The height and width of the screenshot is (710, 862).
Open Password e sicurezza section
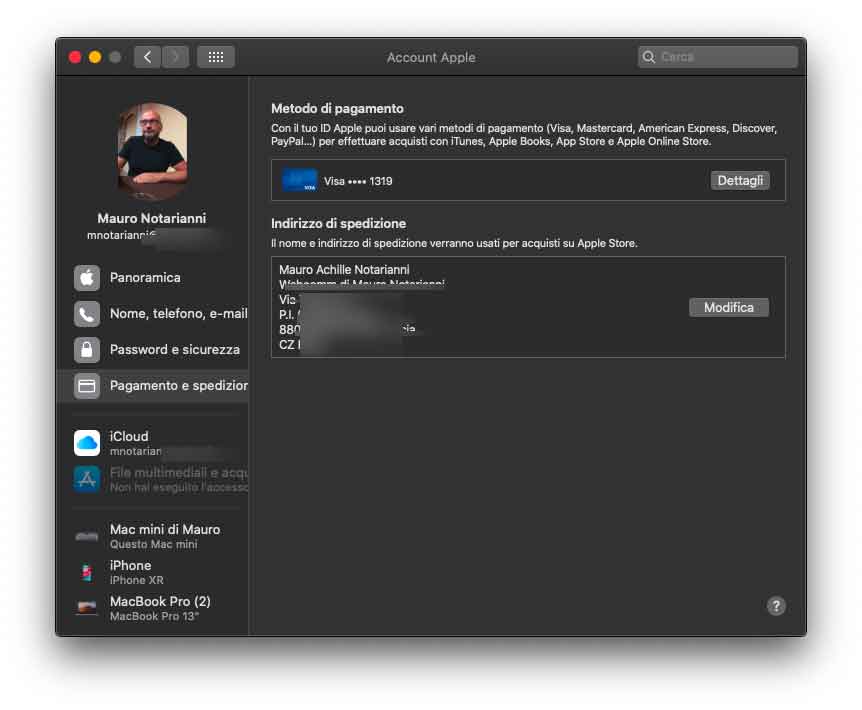(x=153, y=350)
